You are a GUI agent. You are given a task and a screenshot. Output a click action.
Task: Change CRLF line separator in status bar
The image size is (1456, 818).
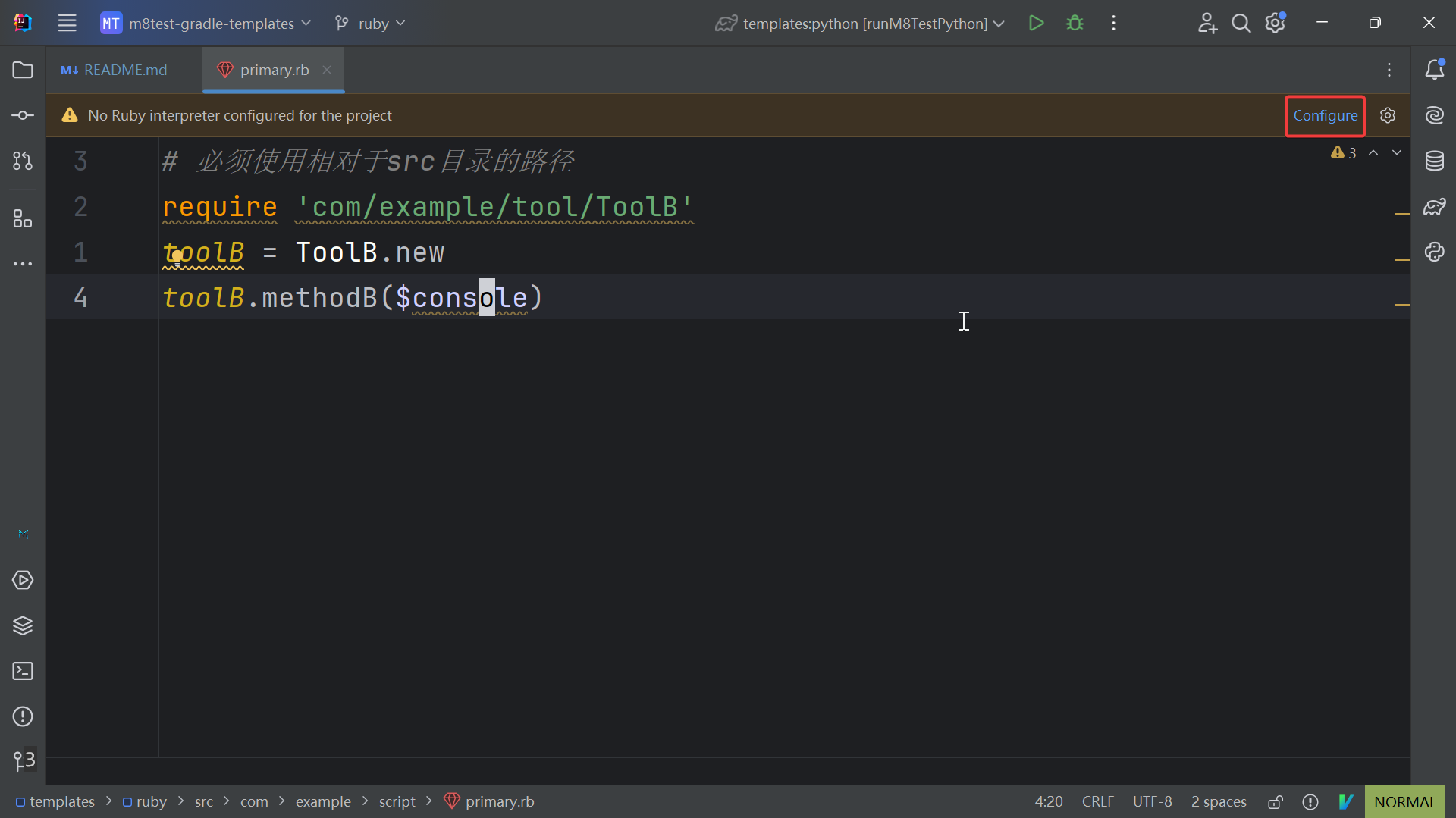pos(1097,801)
